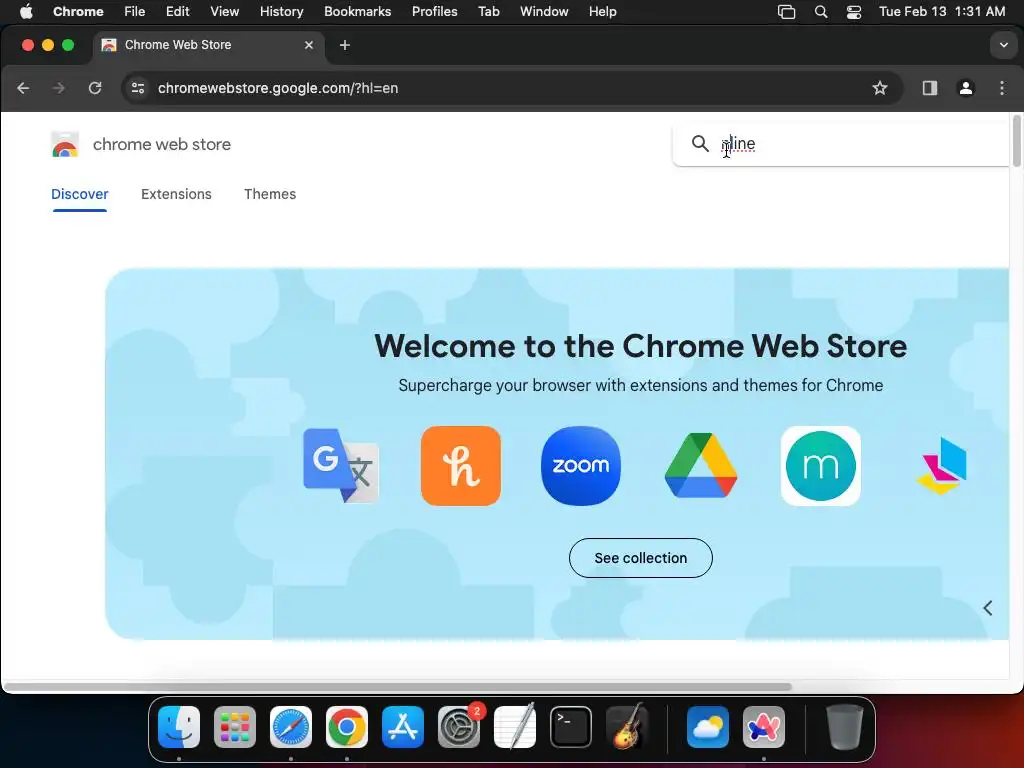Click the search magnifier icon in store
The width and height of the screenshot is (1024, 768).
700,144
